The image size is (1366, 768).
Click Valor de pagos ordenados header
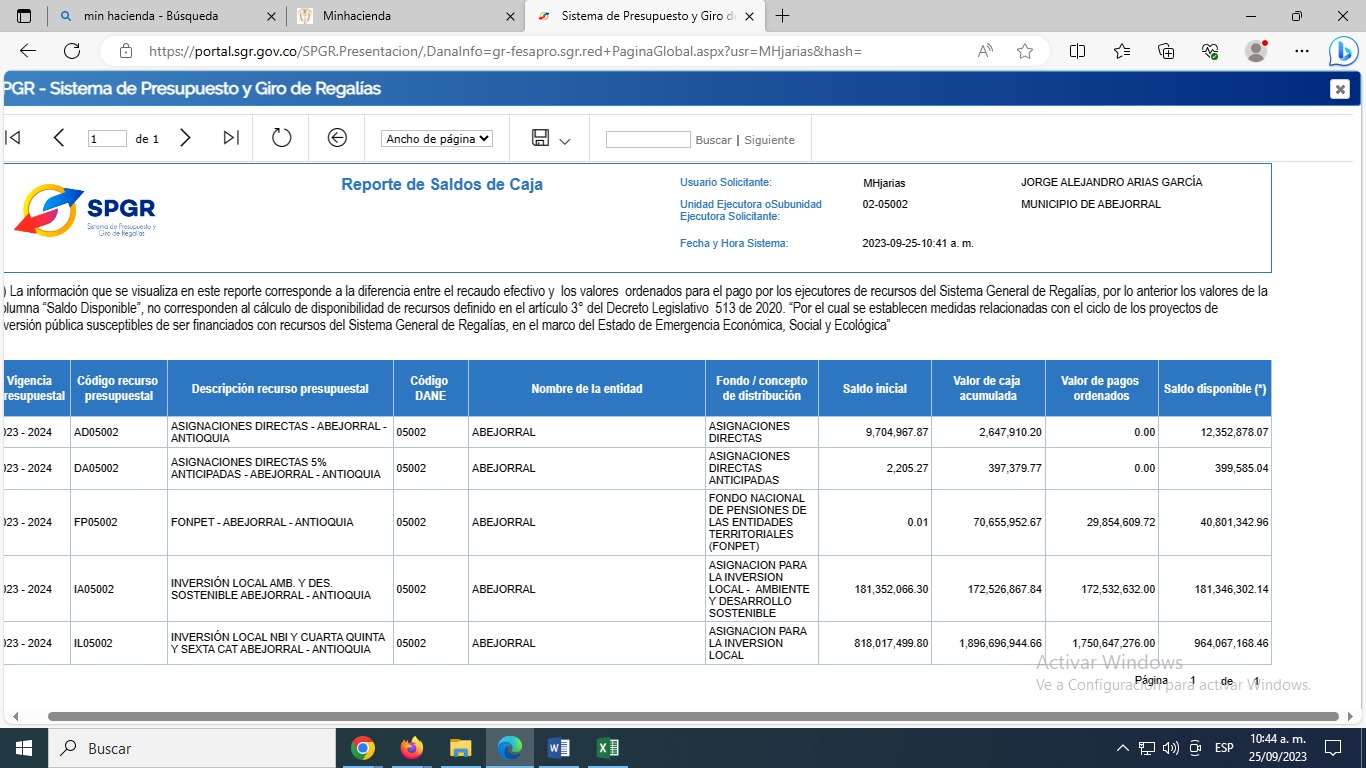tap(1102, 389)
